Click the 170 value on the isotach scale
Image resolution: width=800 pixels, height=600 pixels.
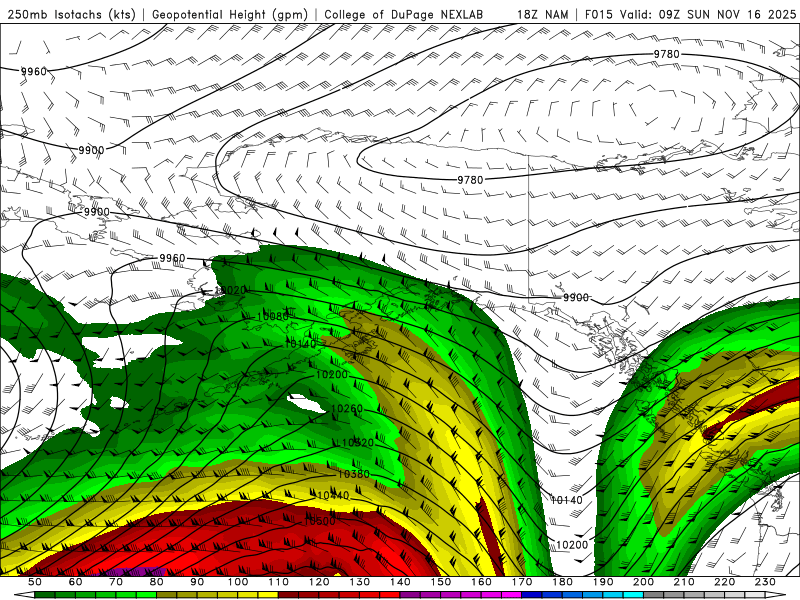(x=522, y=582)
